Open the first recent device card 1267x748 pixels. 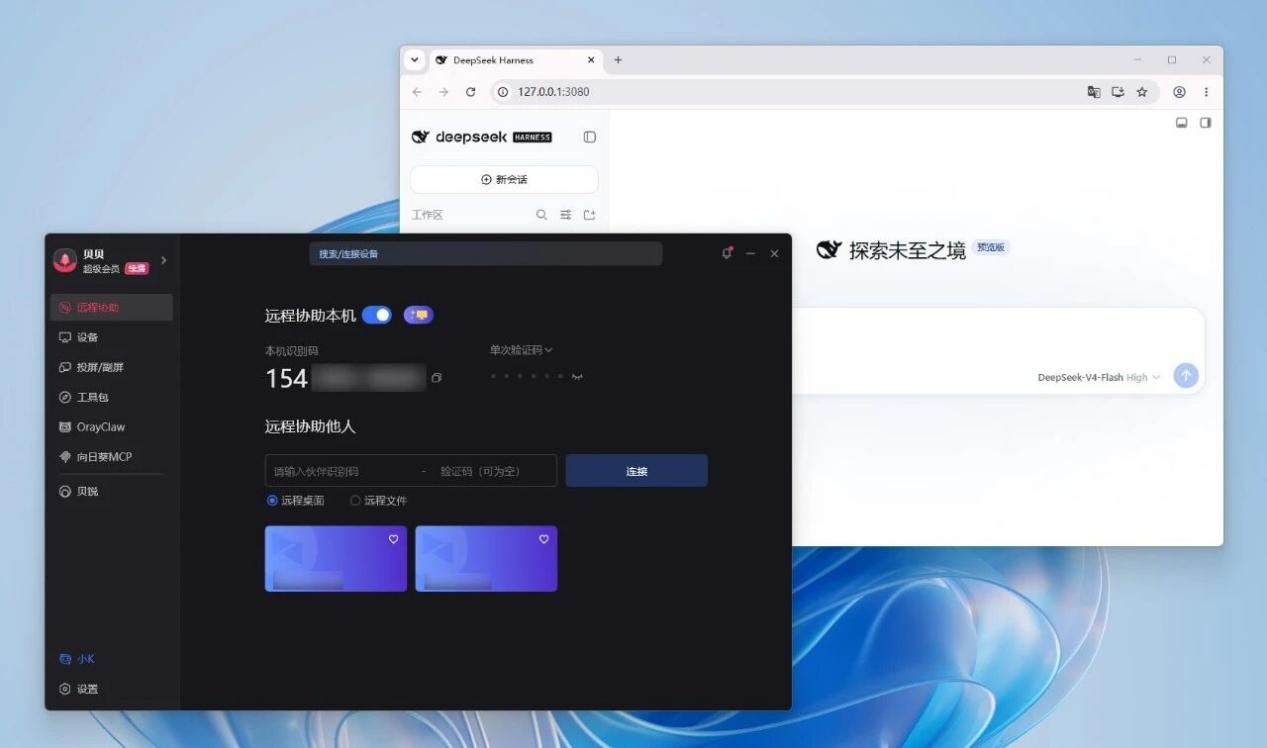[x=336, y=559]
